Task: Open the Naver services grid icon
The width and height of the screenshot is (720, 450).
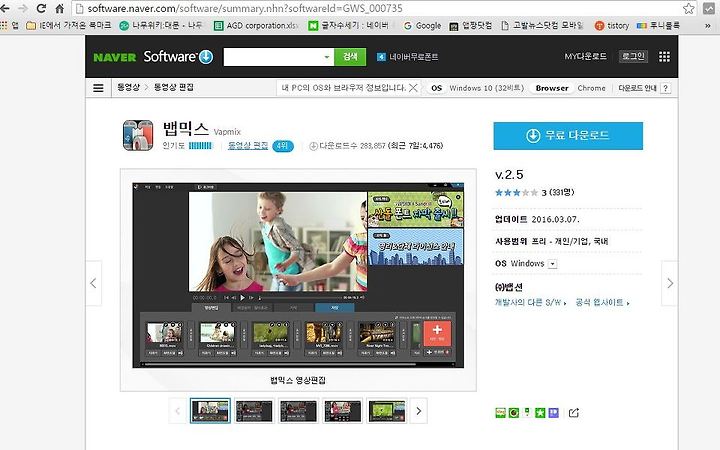Action: [x=664, y=56]
